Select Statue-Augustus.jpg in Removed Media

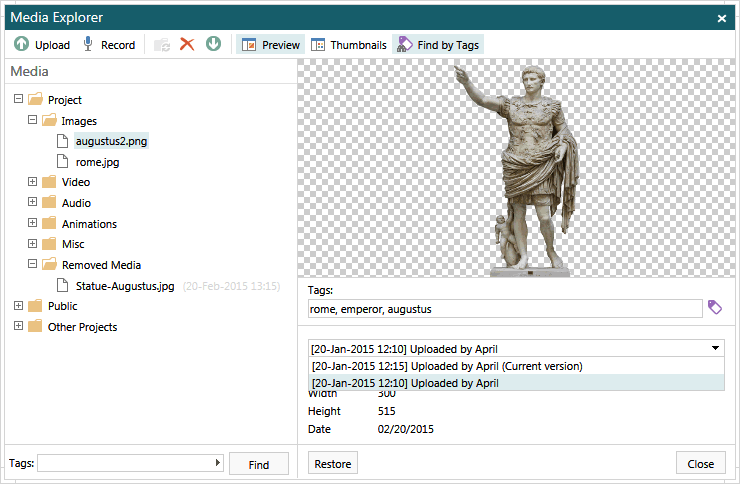125,286
